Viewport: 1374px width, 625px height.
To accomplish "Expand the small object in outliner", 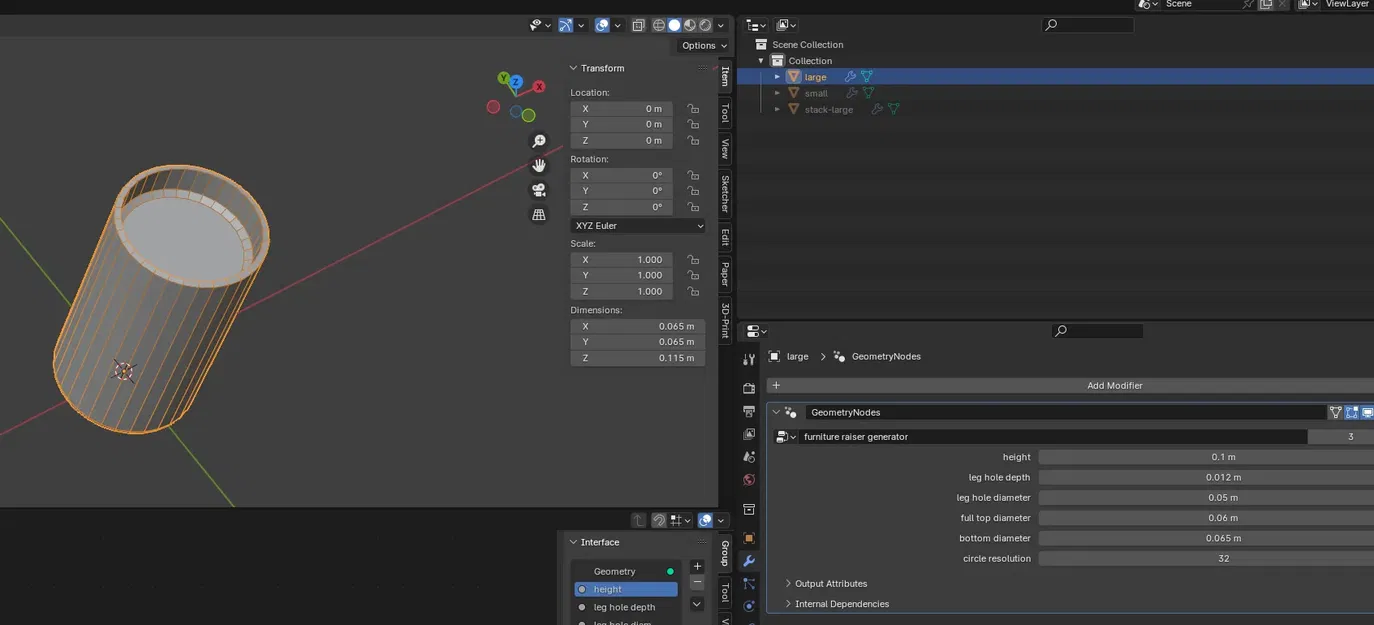I will click(x=777, y=93).
